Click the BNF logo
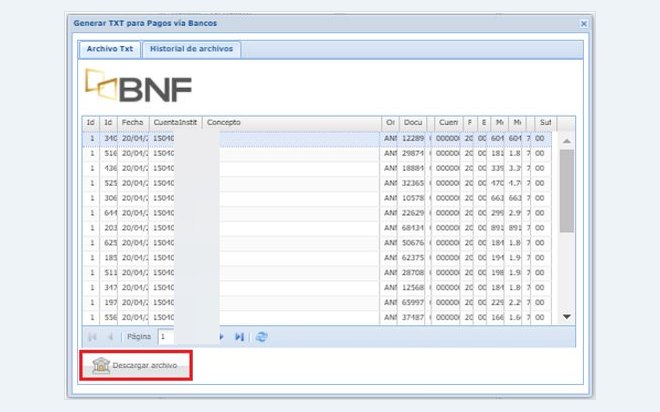 coord(138,85)
